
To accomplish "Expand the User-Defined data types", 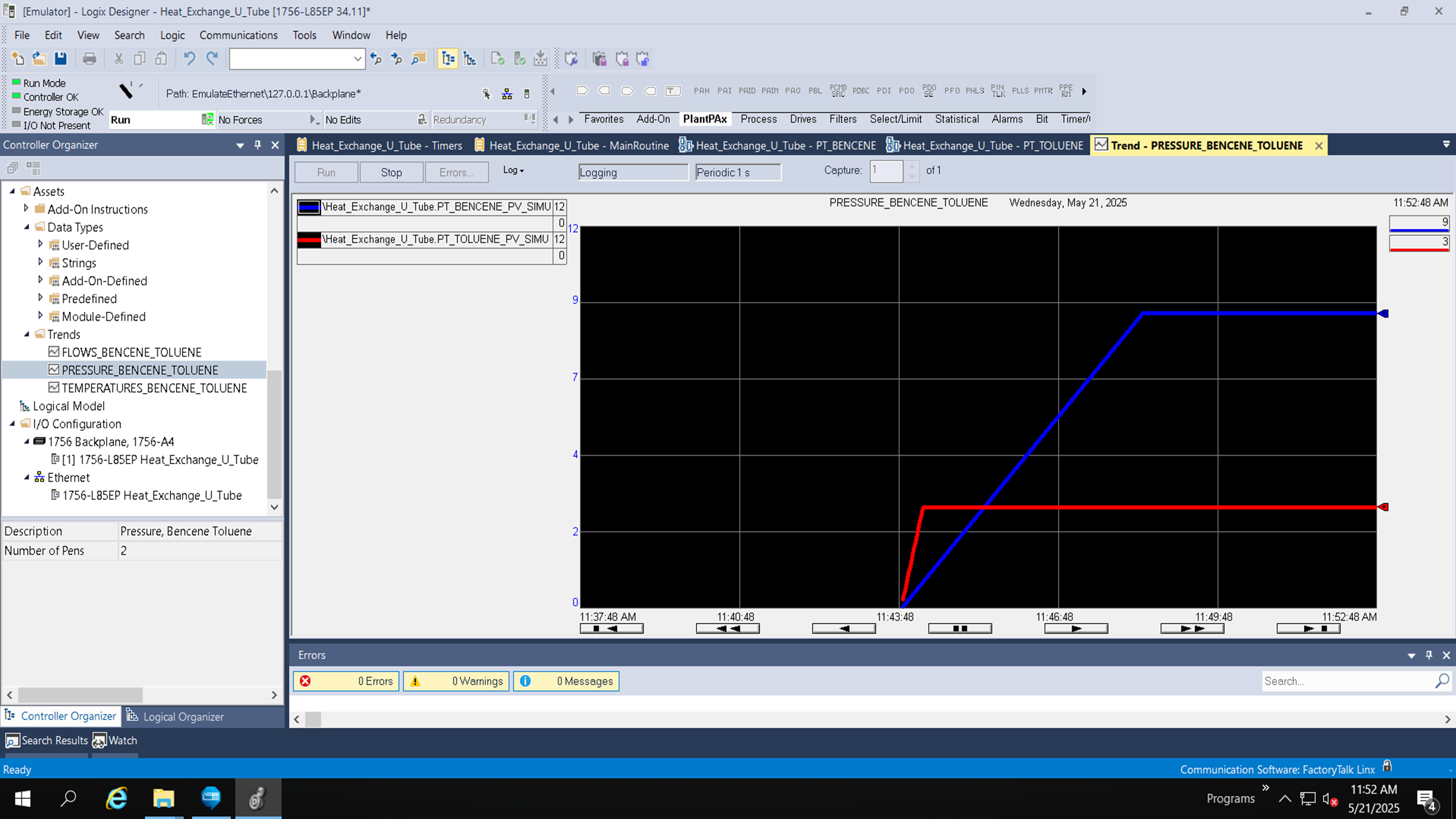I will 41,244.
